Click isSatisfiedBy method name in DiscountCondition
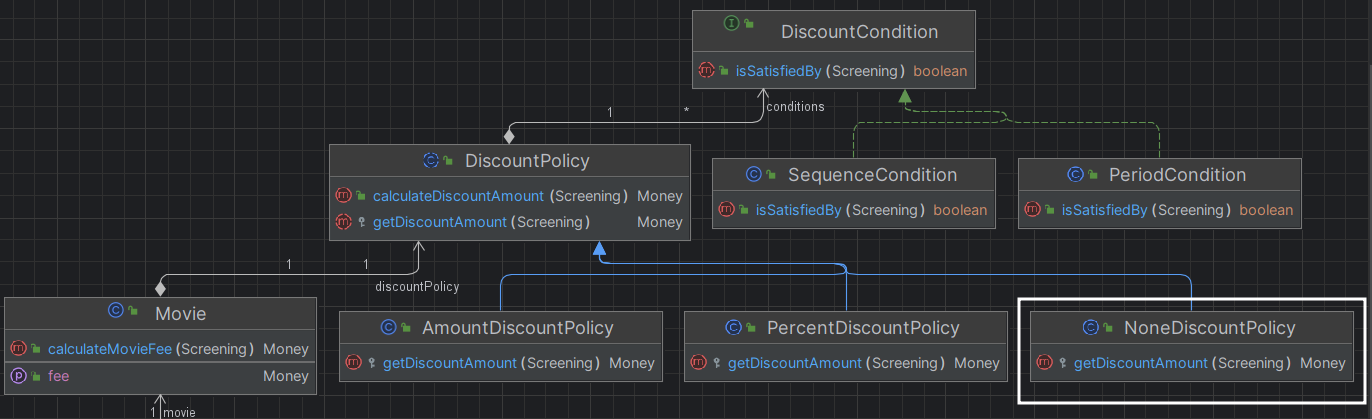1372x419 pixels. pos(781,71)
